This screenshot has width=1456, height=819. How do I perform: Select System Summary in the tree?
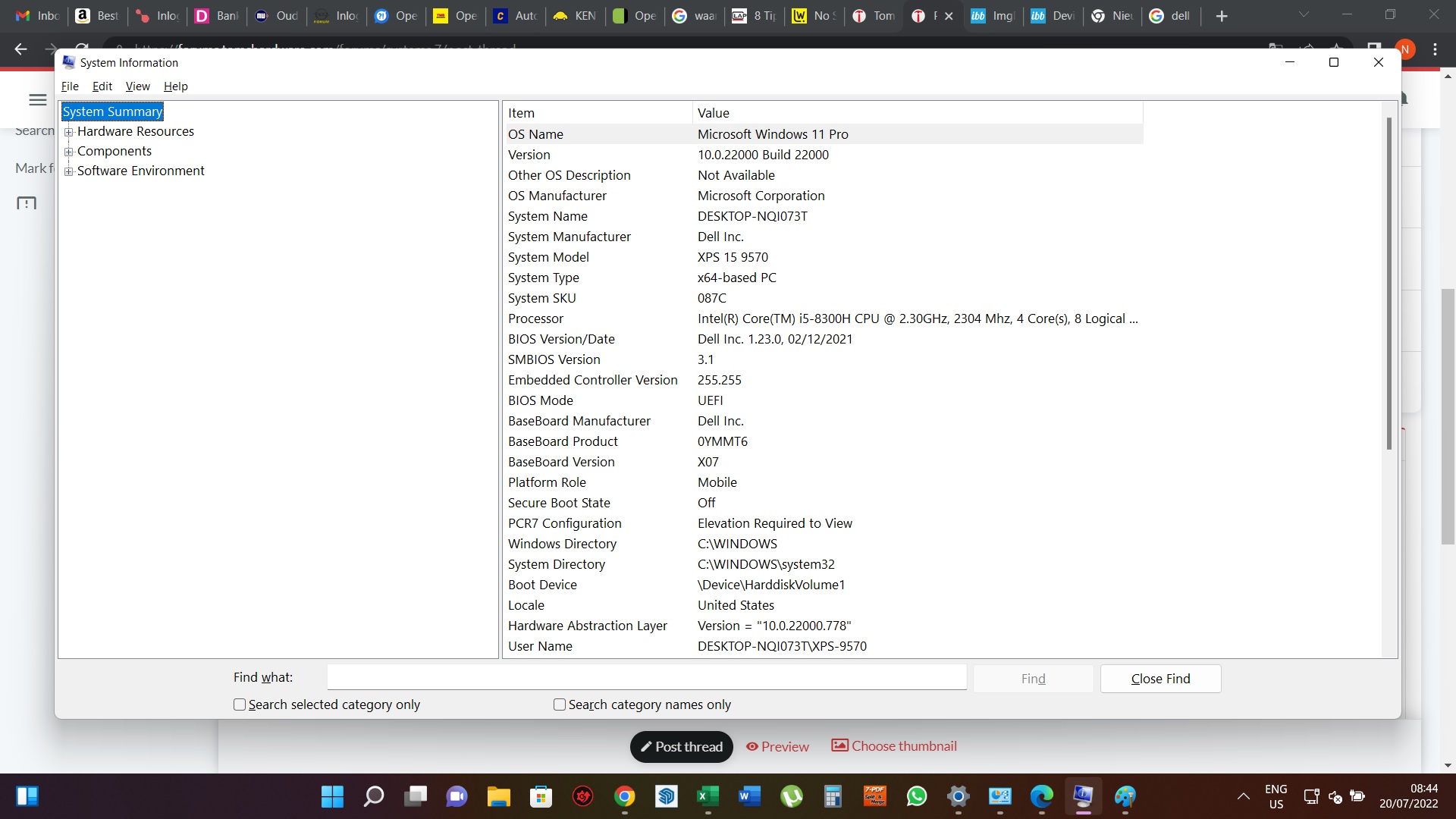click(x=112, y=111)
